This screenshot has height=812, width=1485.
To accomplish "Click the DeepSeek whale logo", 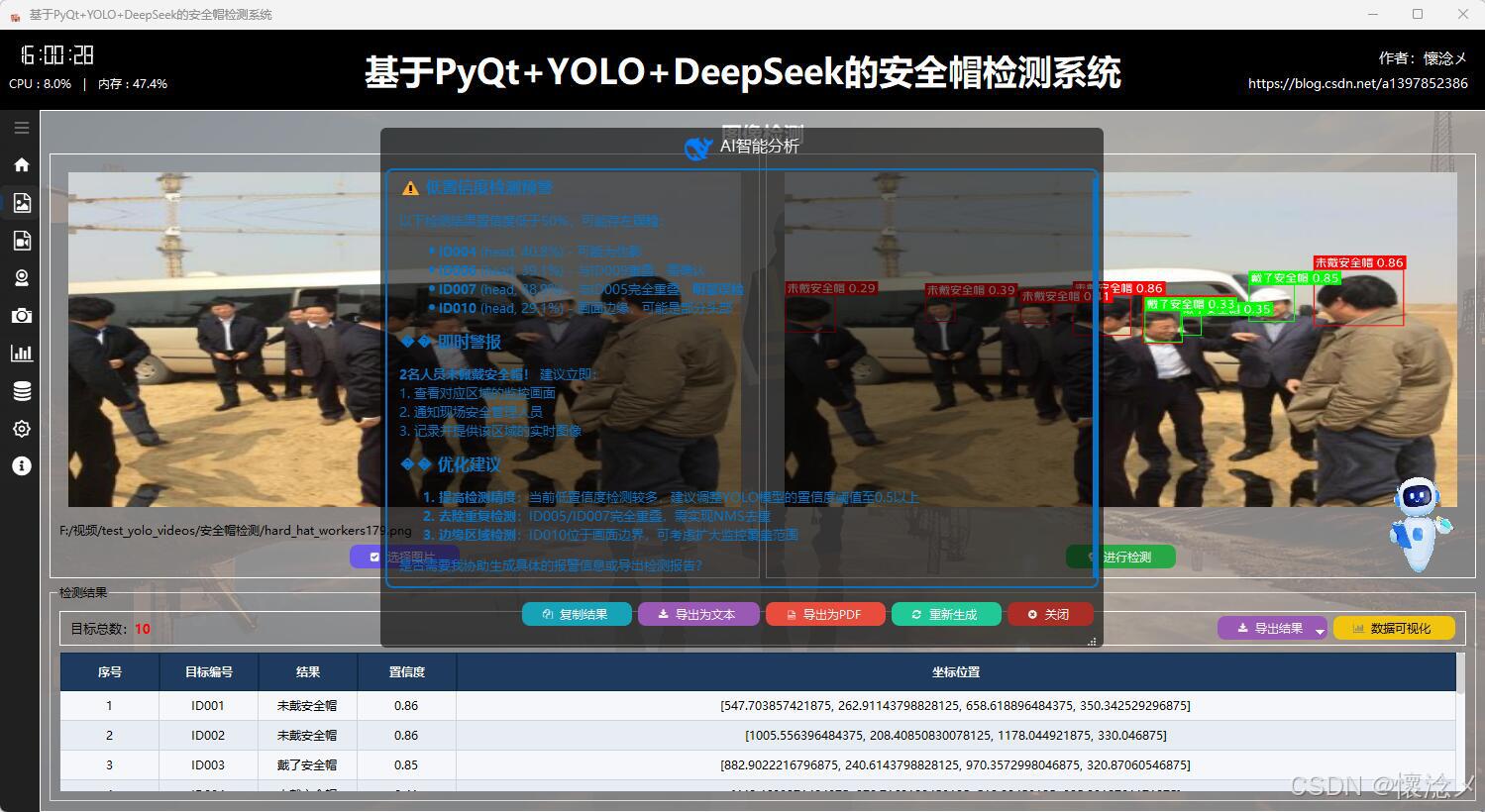I will tap(697, 148).
